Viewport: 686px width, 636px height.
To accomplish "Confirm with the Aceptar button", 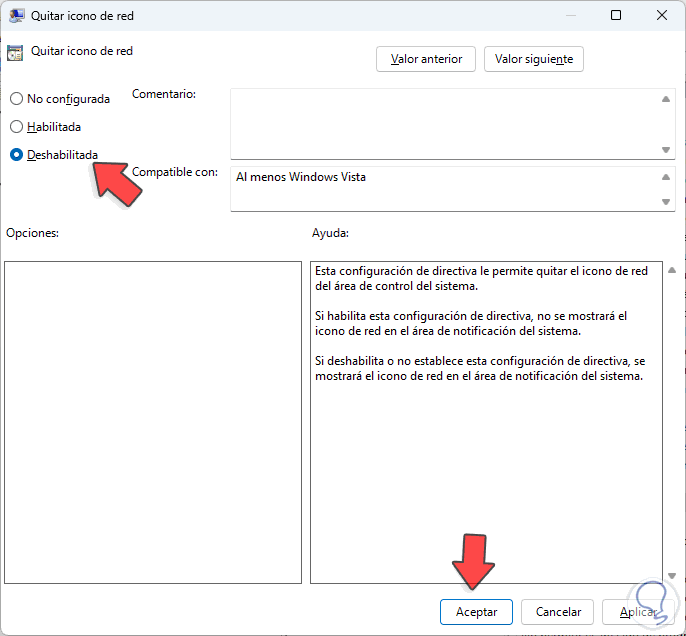I will (x=476, y=612).
